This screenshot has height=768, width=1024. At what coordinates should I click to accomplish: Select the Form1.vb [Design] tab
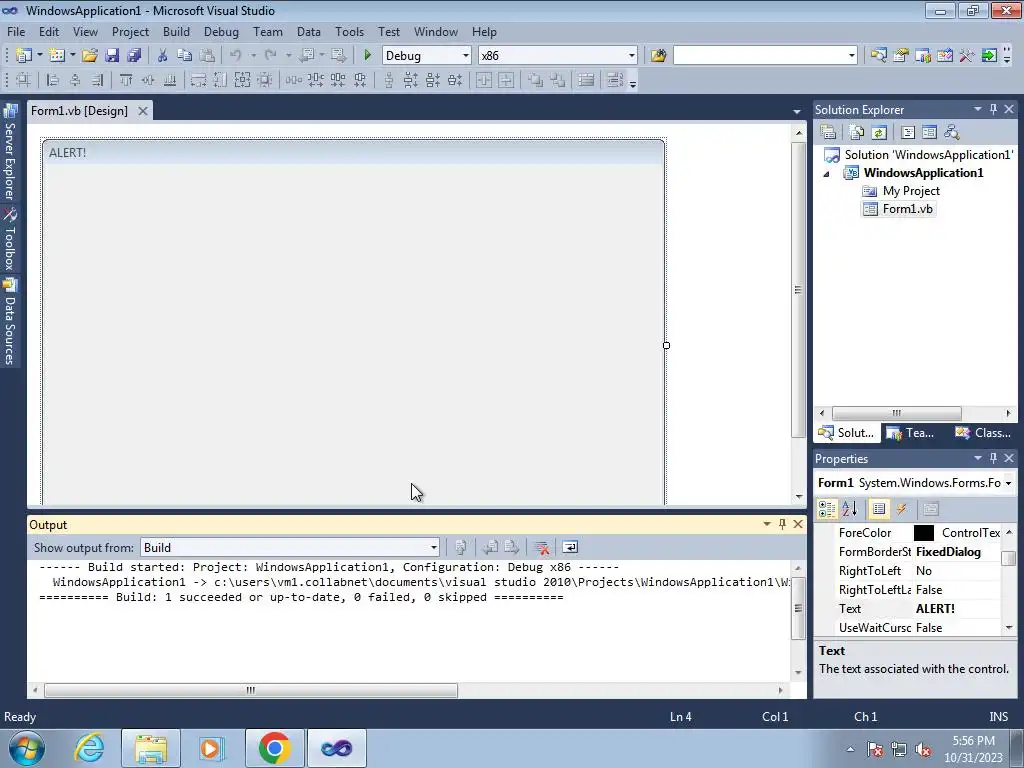(x=80, y=111)
